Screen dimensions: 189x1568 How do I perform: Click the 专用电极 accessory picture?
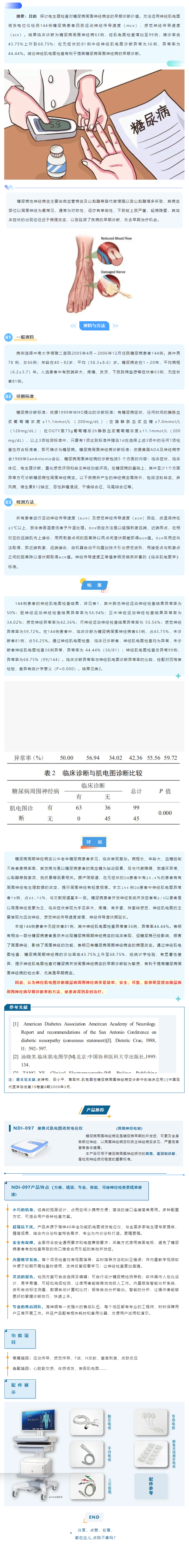(x=151, y=1422)
